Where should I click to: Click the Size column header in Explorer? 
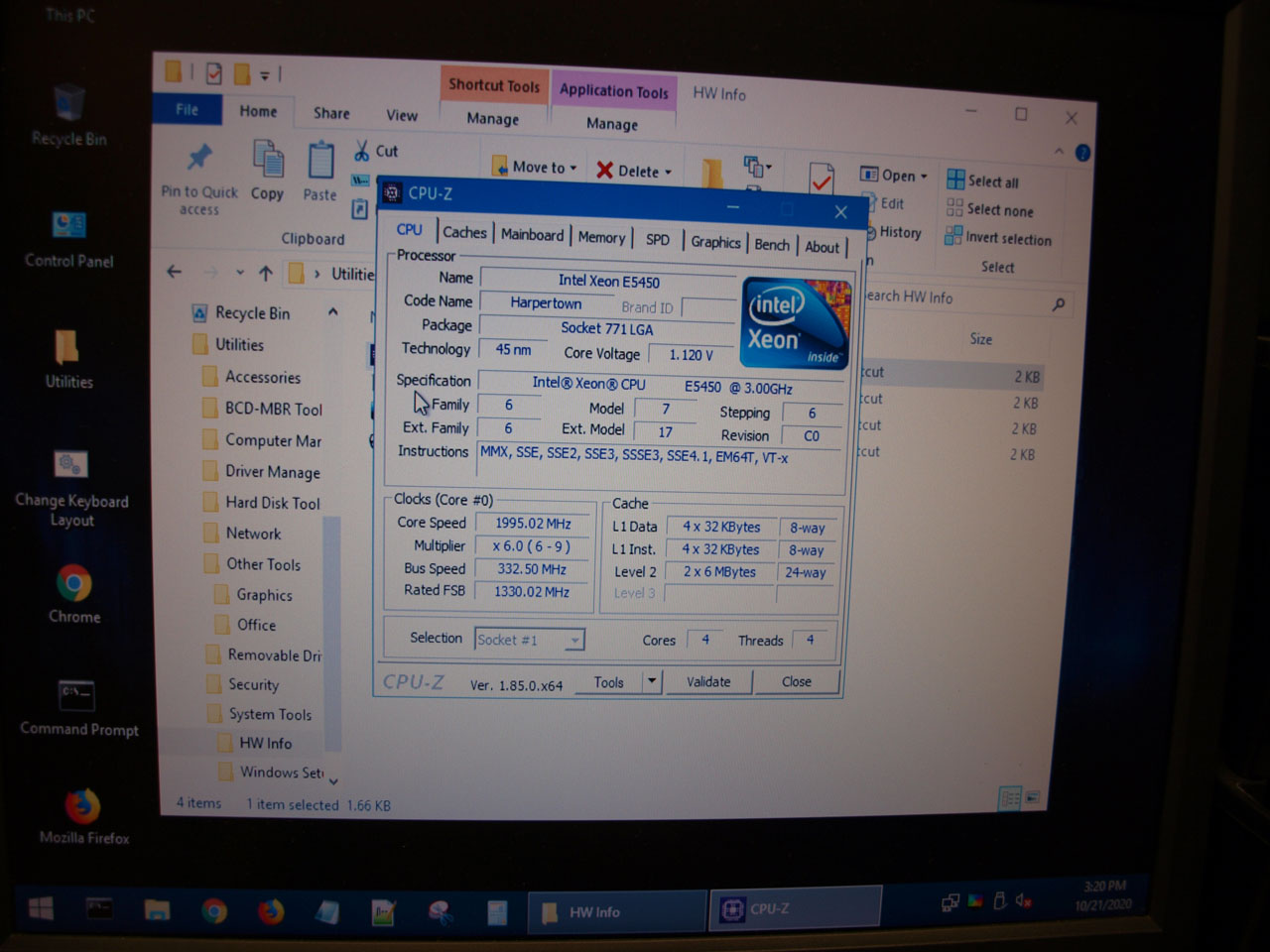click(x=980, y=339)
